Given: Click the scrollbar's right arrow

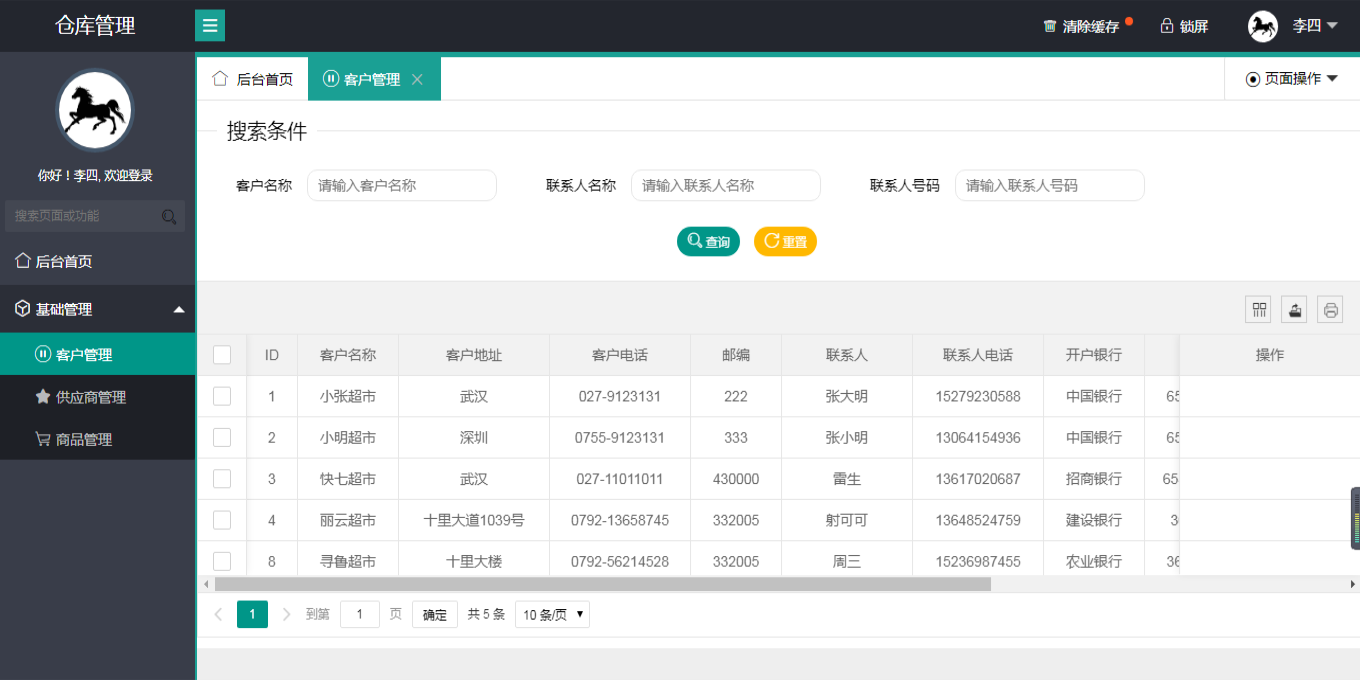Looking at the screenshot, I should pyautogui.click(x=1352, y=584).
